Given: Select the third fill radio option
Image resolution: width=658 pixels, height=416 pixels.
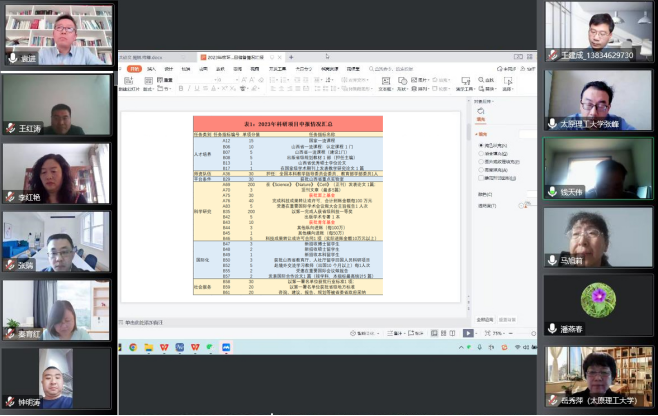Looking at the screenshot, I should point(480,162).
